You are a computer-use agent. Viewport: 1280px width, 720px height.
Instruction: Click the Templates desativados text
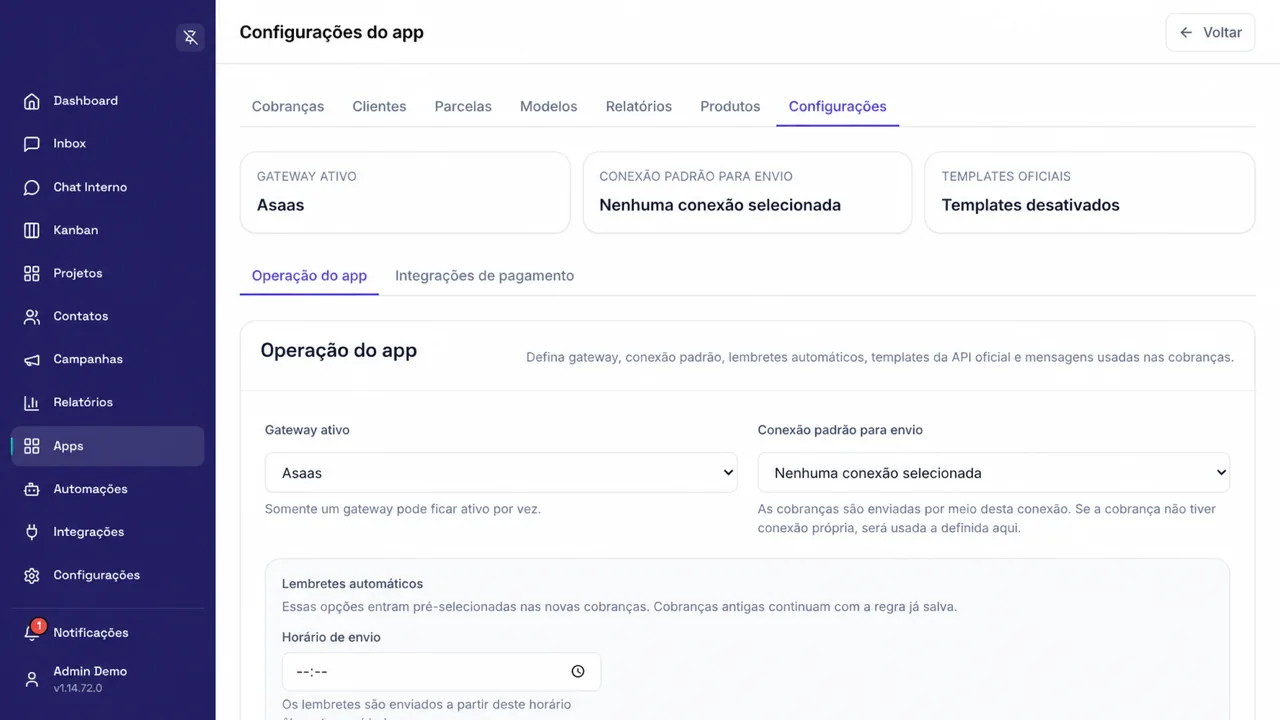1030,205
